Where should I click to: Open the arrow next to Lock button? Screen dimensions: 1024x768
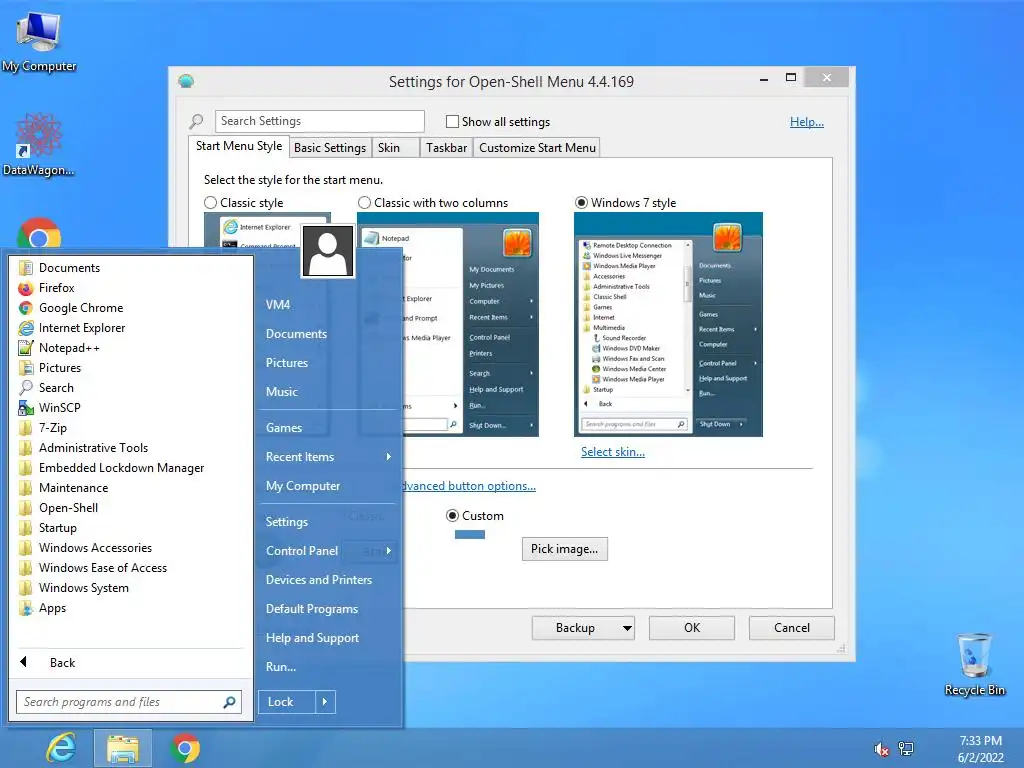(325, 702)
